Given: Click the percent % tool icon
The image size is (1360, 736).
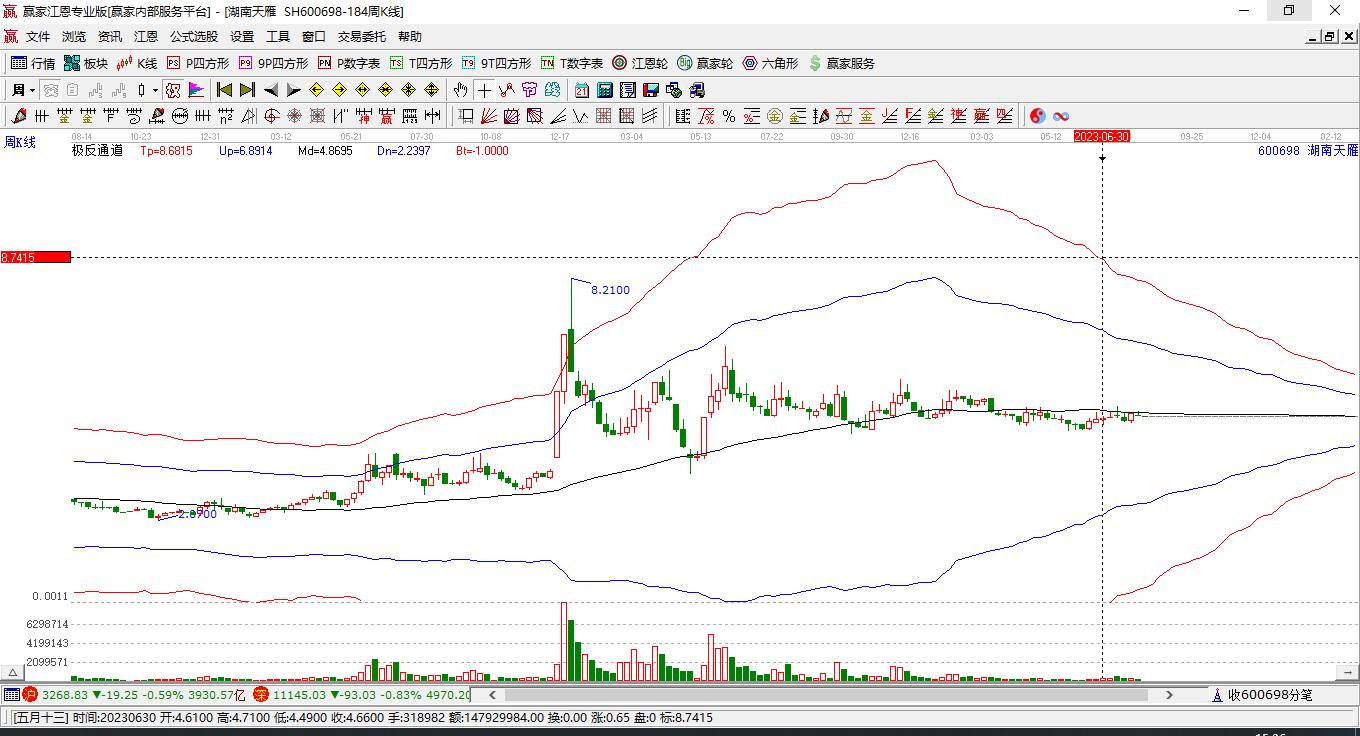Looking at the screenshot, I should click(x=728, y=116).
